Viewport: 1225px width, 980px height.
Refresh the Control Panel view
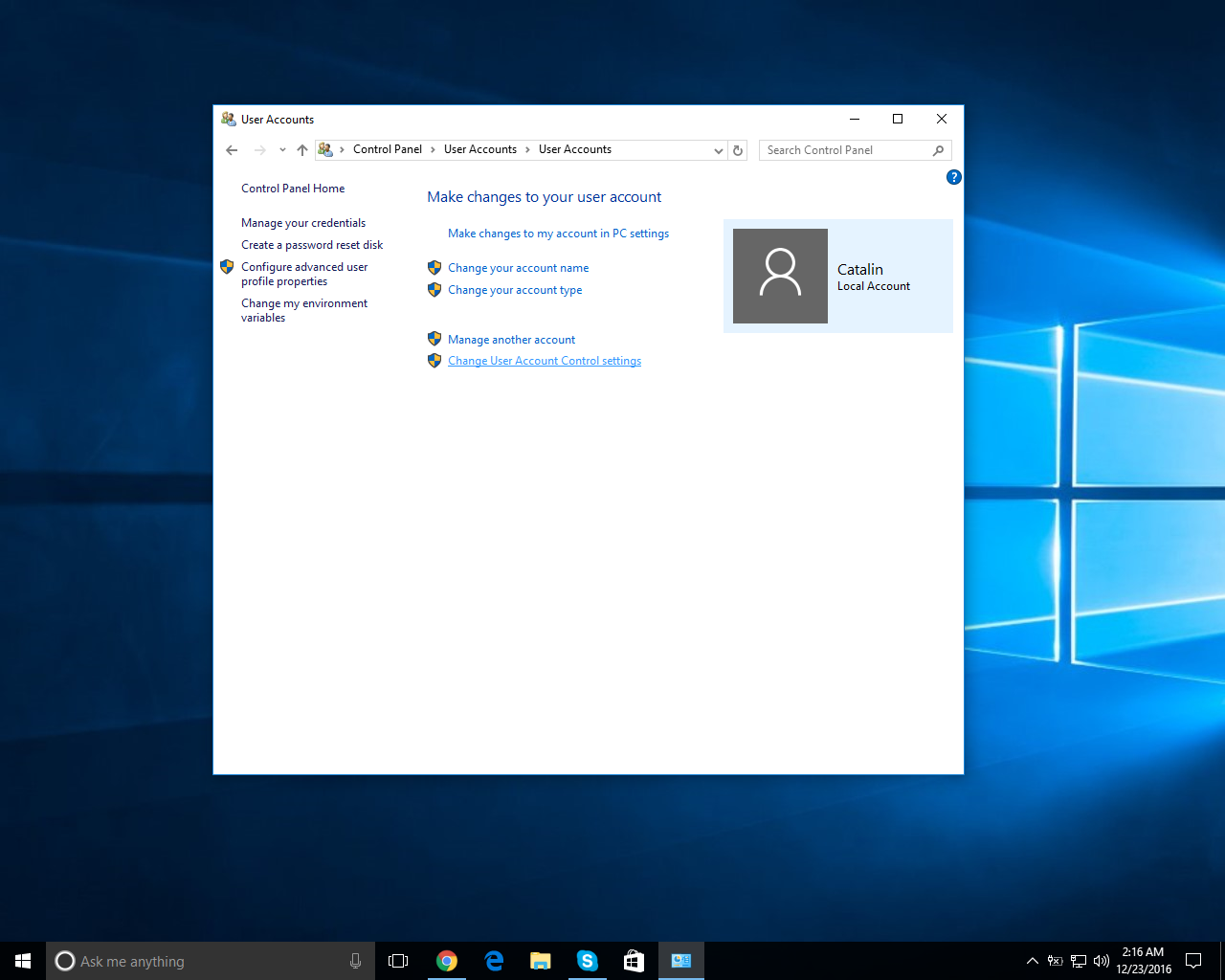(x=738, y=150)
